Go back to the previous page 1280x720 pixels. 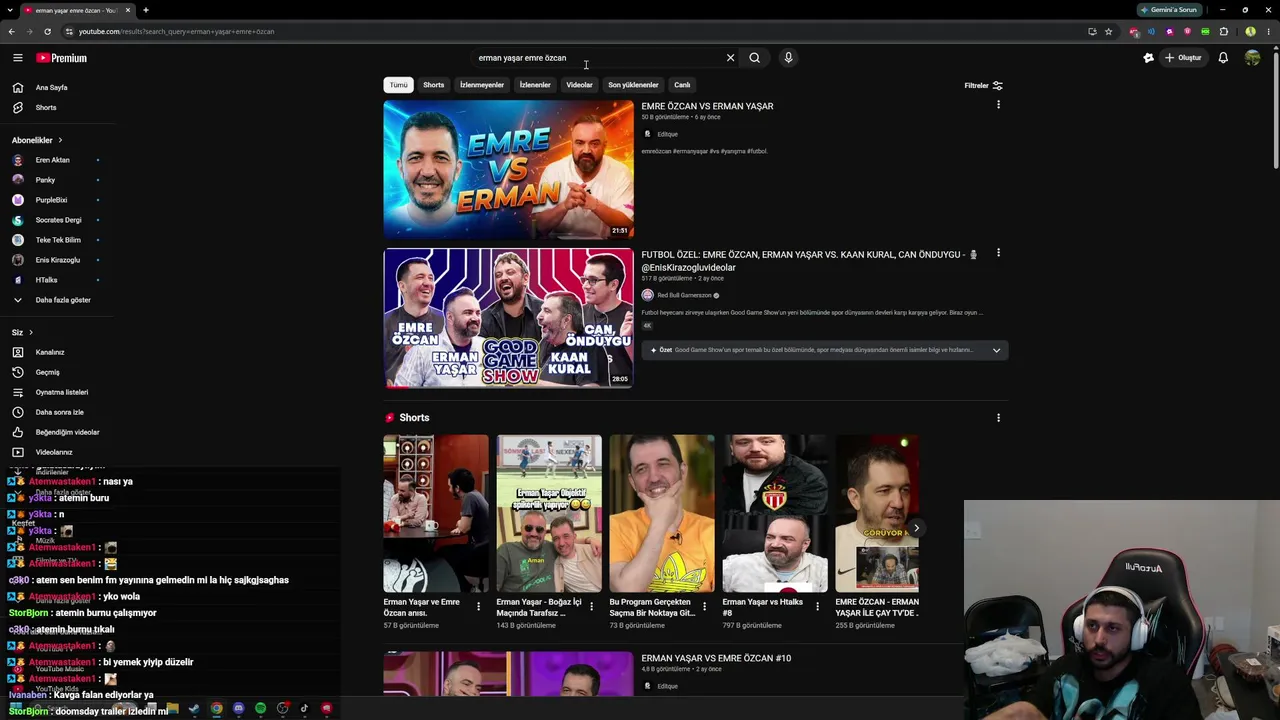pyautogui.click(x=11, y=31)
